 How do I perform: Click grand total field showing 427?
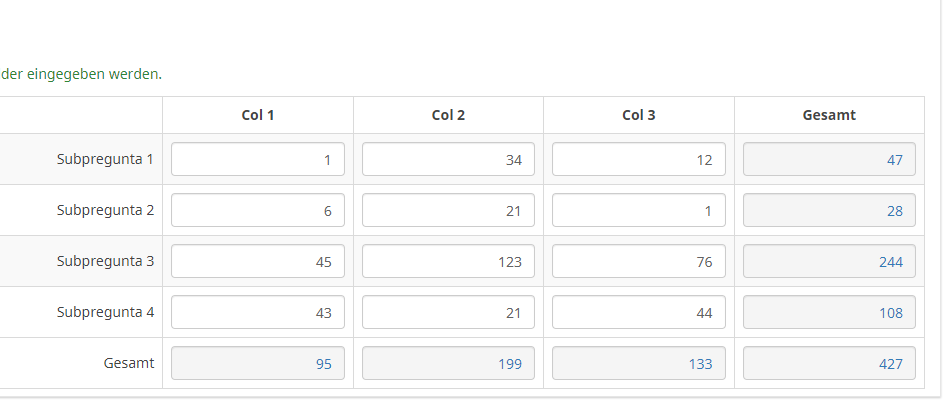point(829,363)
